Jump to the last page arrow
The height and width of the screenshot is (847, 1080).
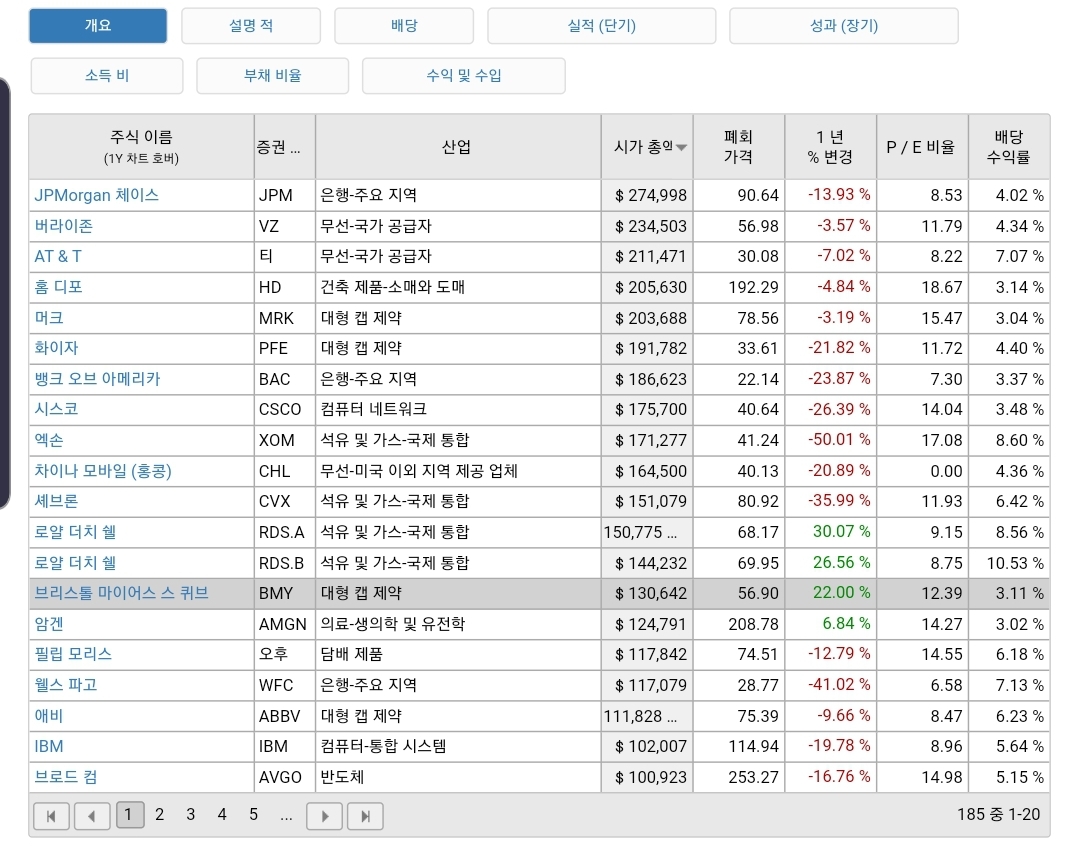(365, 816)
